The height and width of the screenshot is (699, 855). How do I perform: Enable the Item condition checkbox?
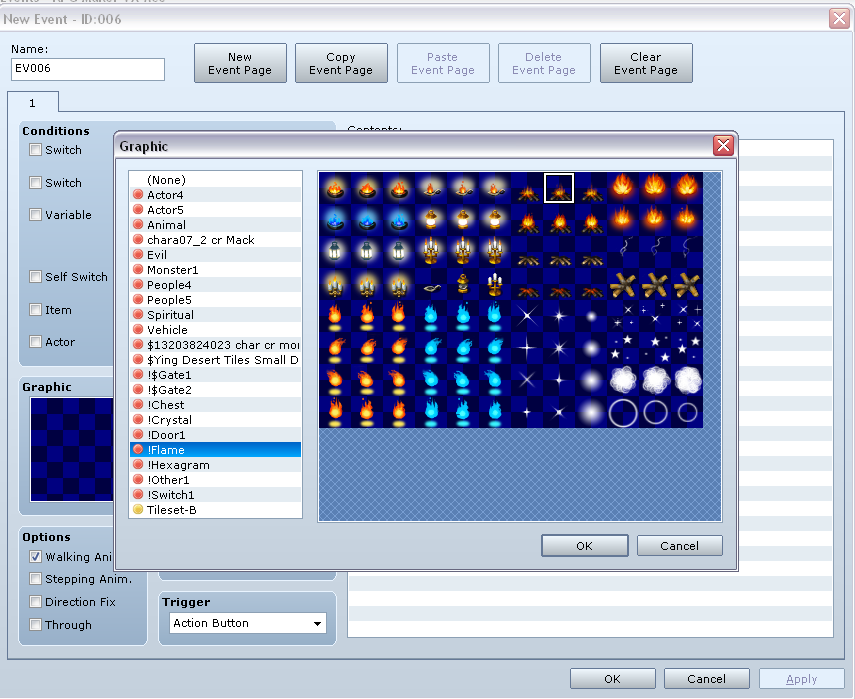[35, 310]
